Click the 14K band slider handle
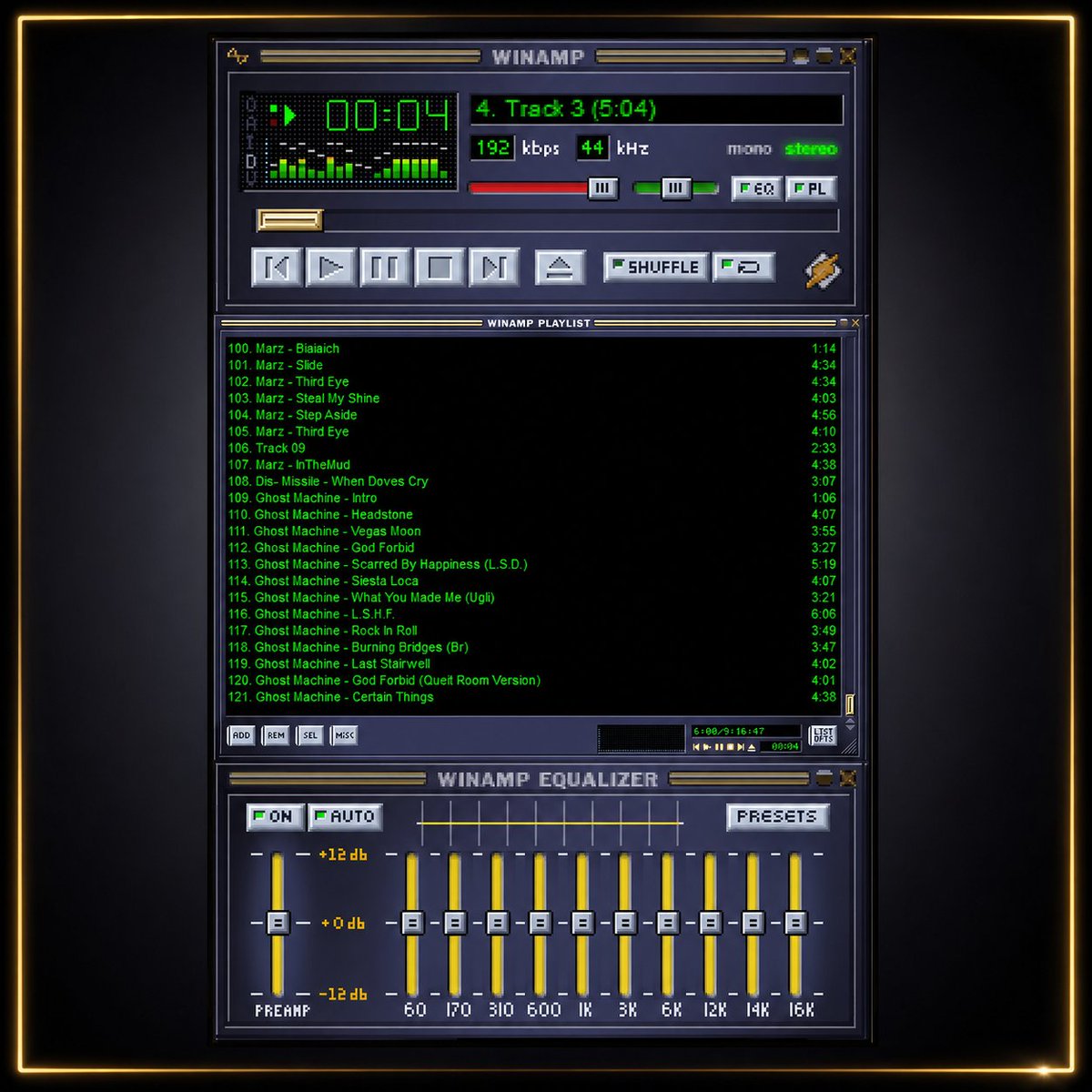 (x=753, y=923)
